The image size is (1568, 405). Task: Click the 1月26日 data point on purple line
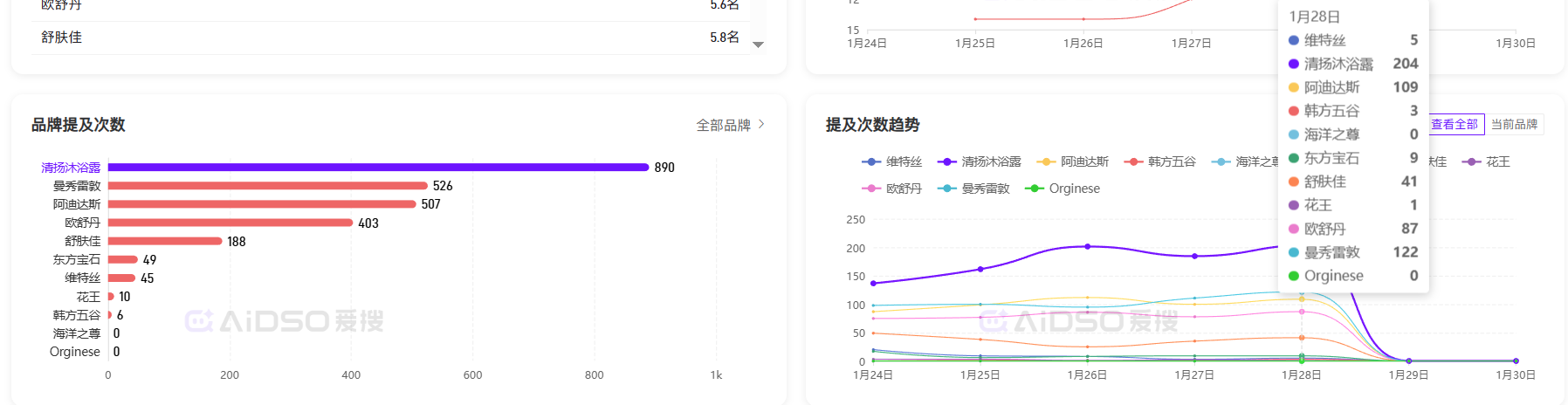pyautogui.click(x=1087, y=247)
